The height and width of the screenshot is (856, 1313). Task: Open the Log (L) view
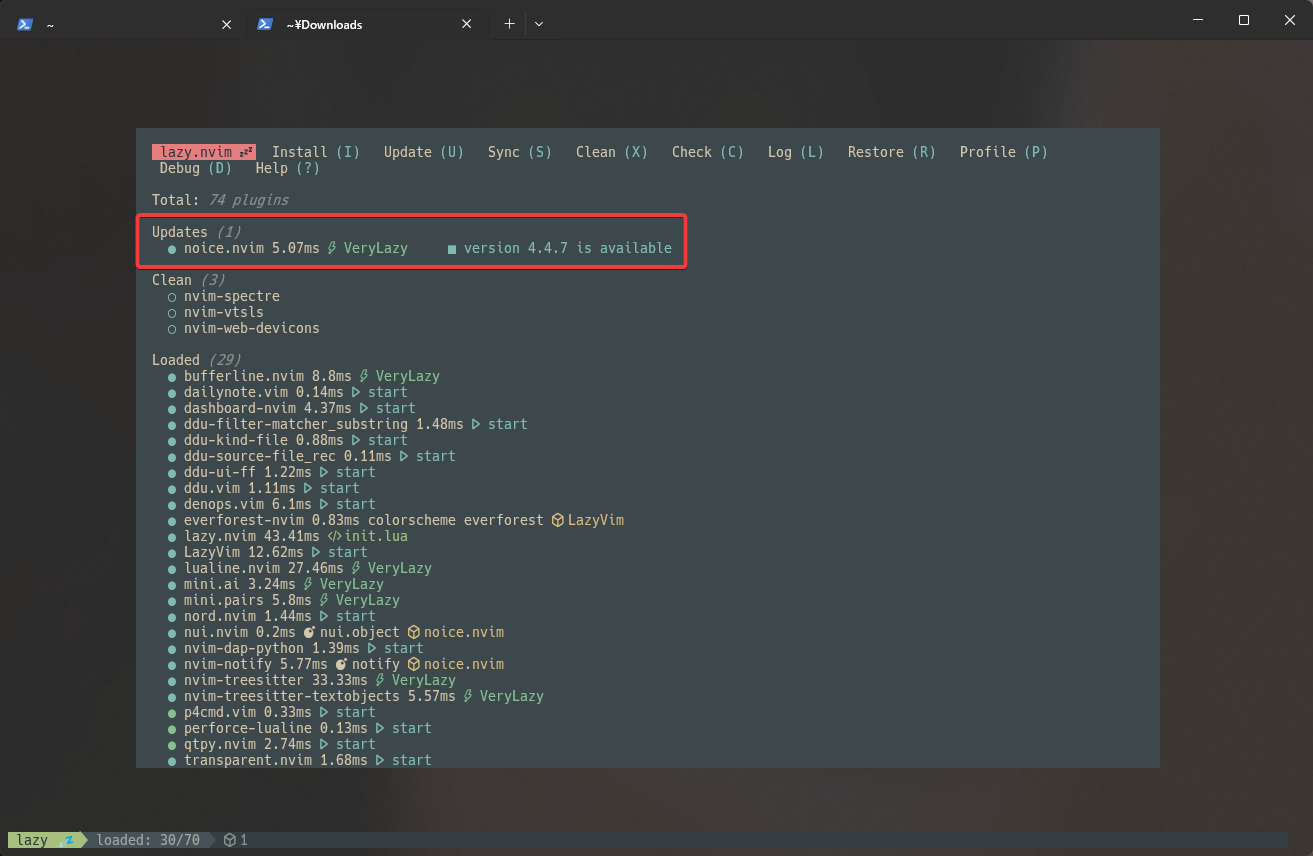click(x=796, y=152)
